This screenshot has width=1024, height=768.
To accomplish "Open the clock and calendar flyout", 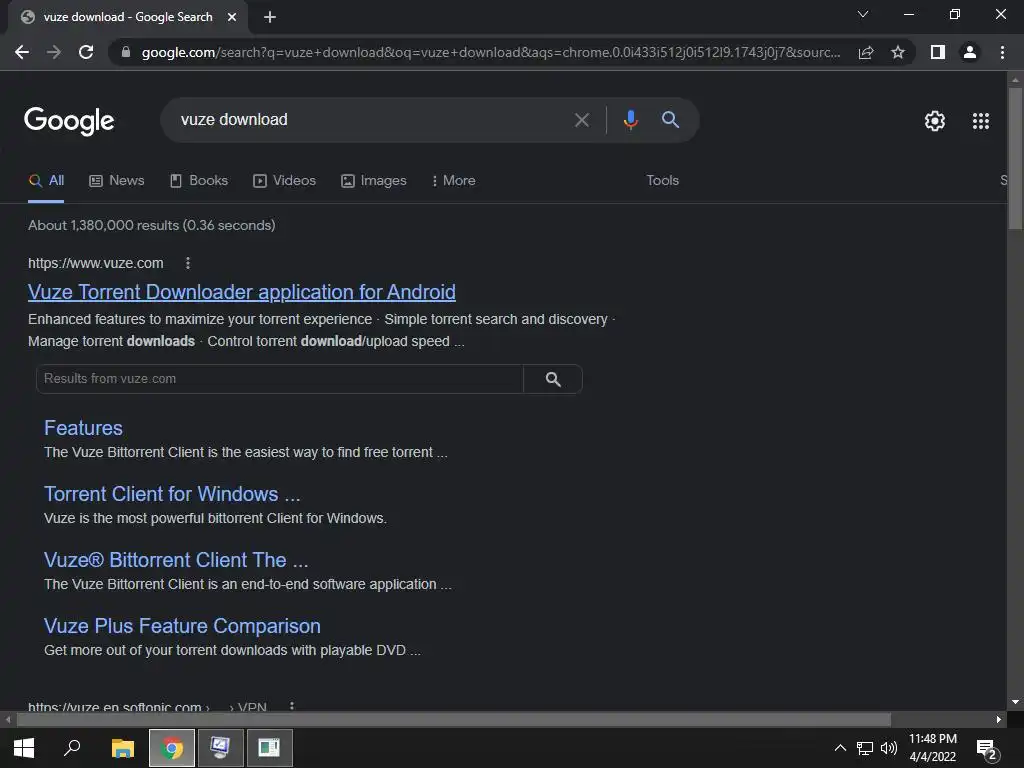I will [x=933, y=748].
